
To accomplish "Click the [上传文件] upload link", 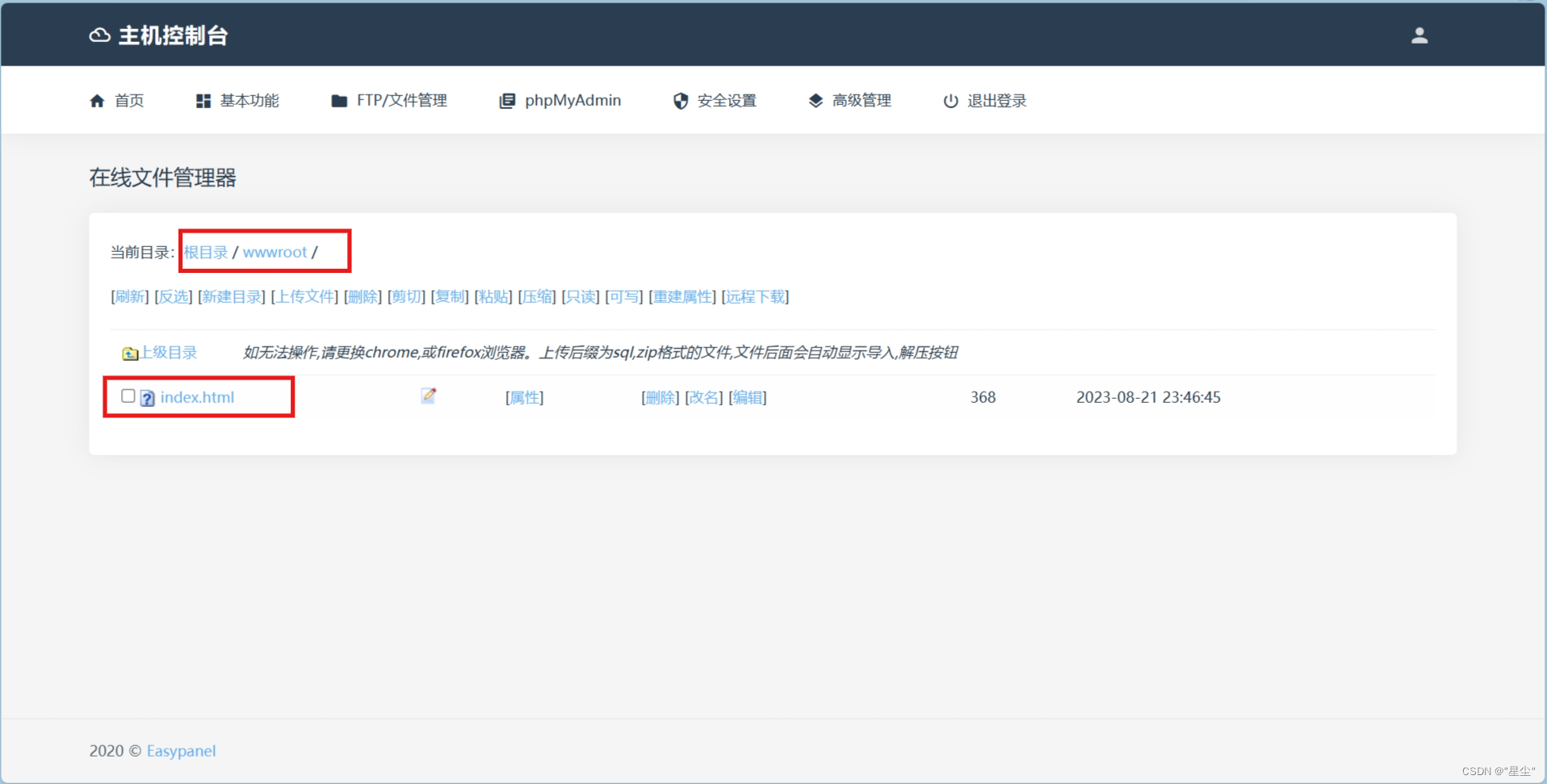I will [x=305, y=297].
